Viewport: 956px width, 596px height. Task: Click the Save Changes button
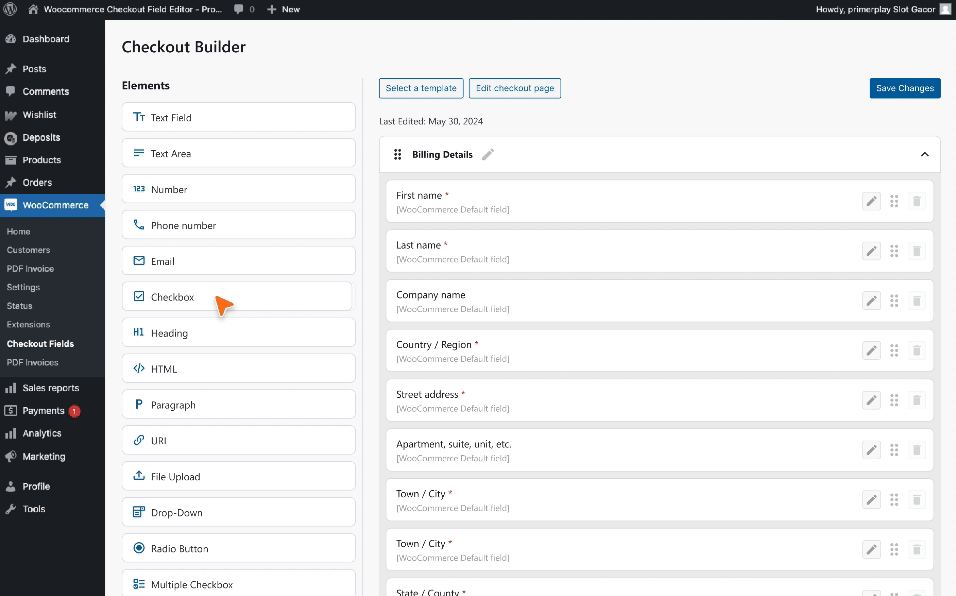(904, 88)
